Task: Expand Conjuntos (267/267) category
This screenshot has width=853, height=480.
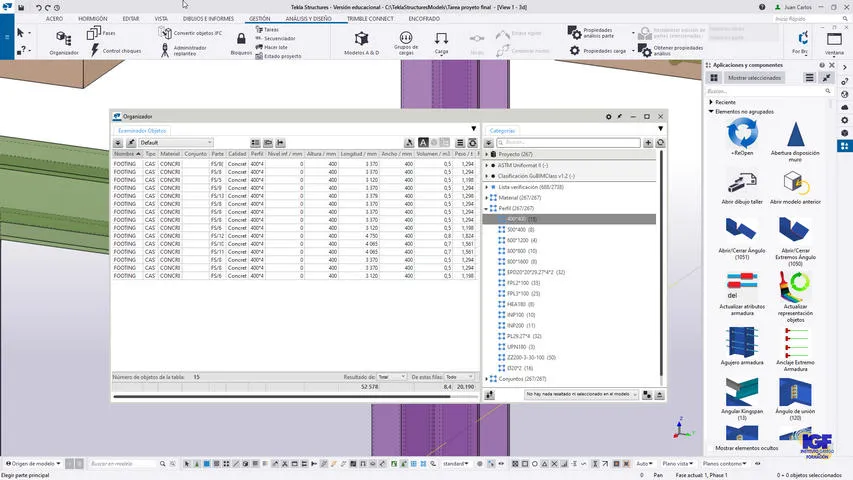Action: pos(487,379)
